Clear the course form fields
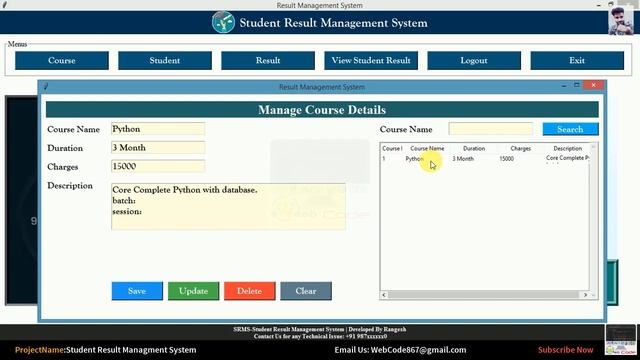This screenshot has width=640, height=360. point(306,291)
